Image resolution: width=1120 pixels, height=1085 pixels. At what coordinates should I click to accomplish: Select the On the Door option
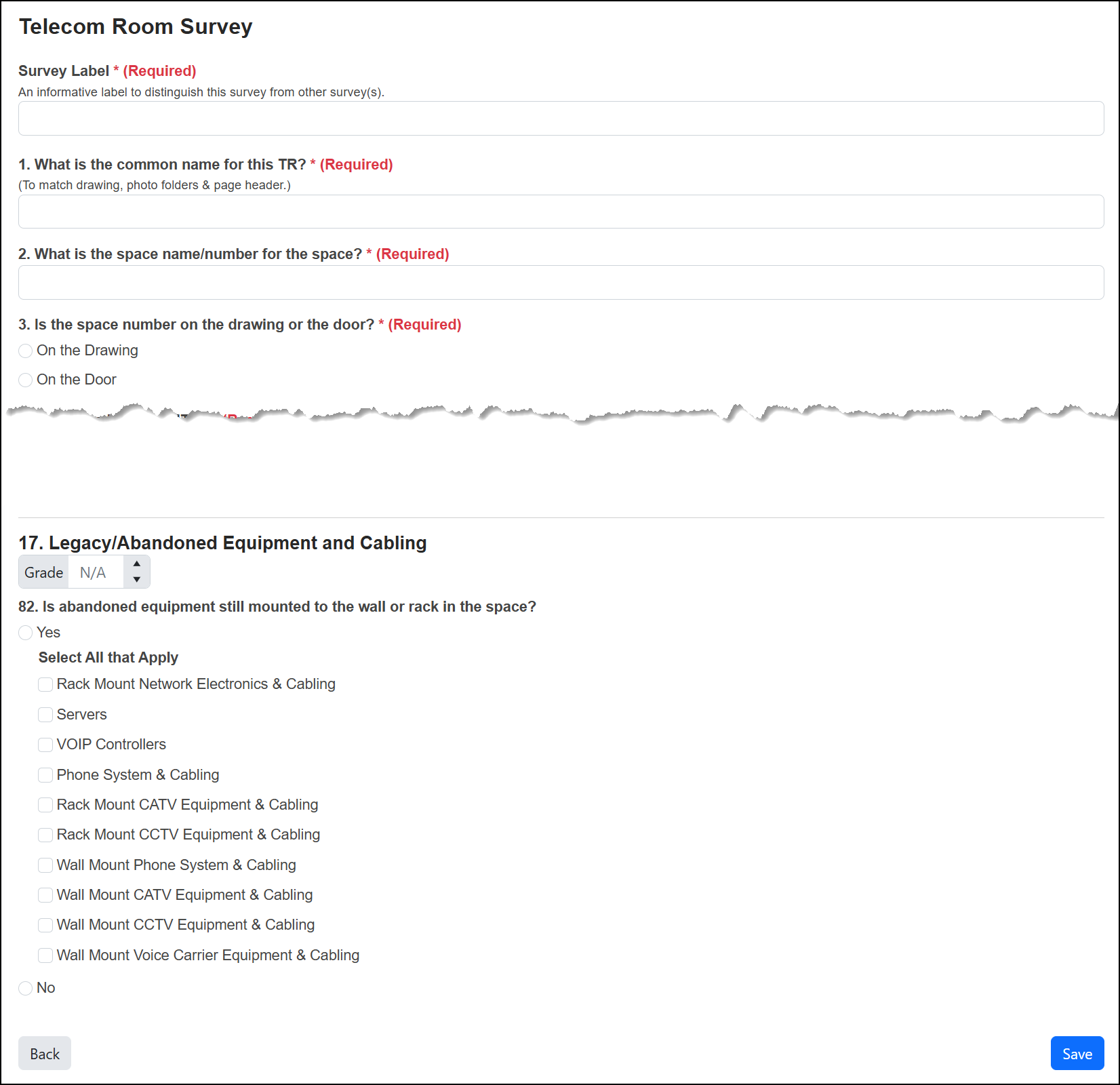[26, 380]
